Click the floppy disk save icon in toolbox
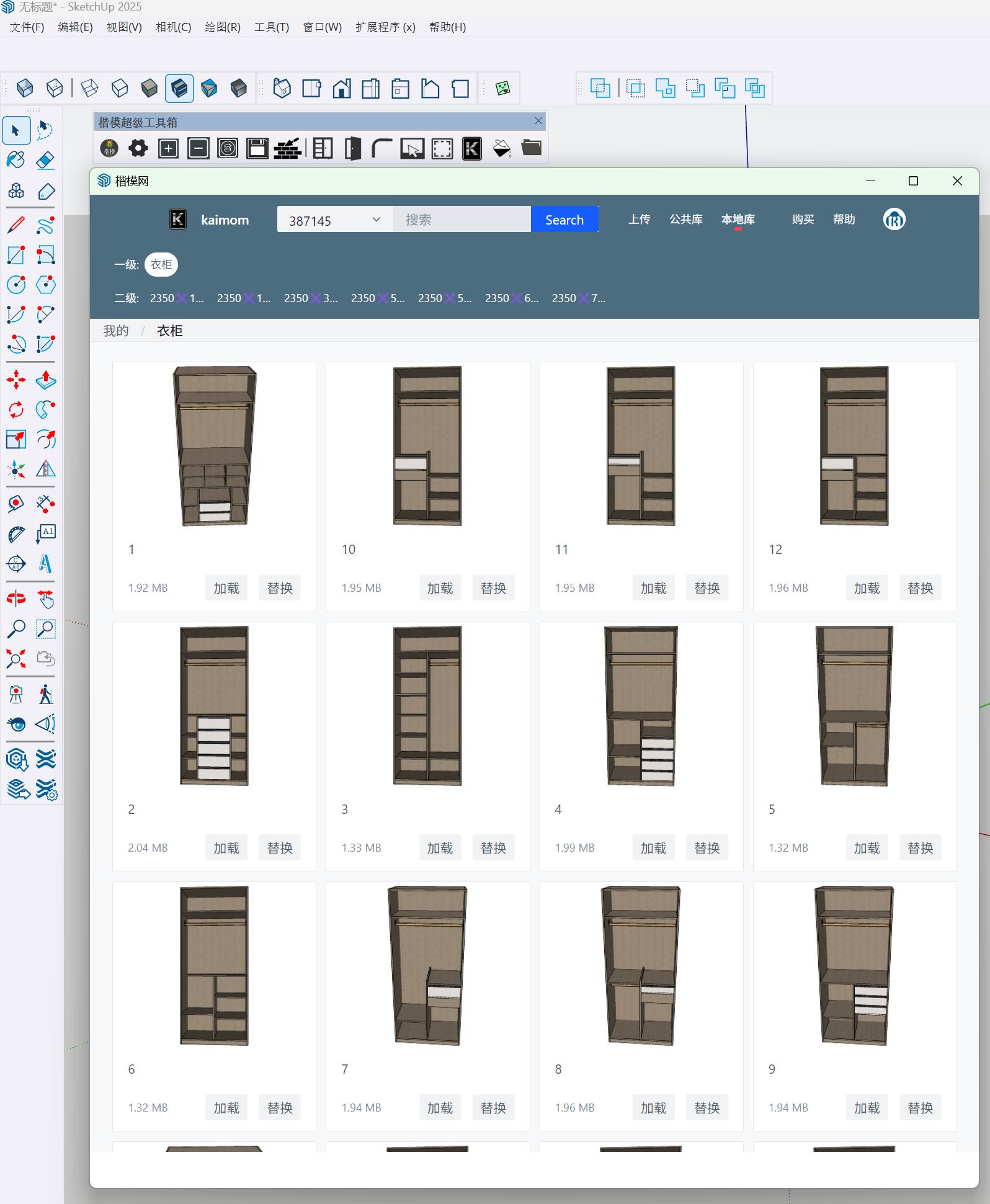The image size is (990, 1204). click(257, 148)
